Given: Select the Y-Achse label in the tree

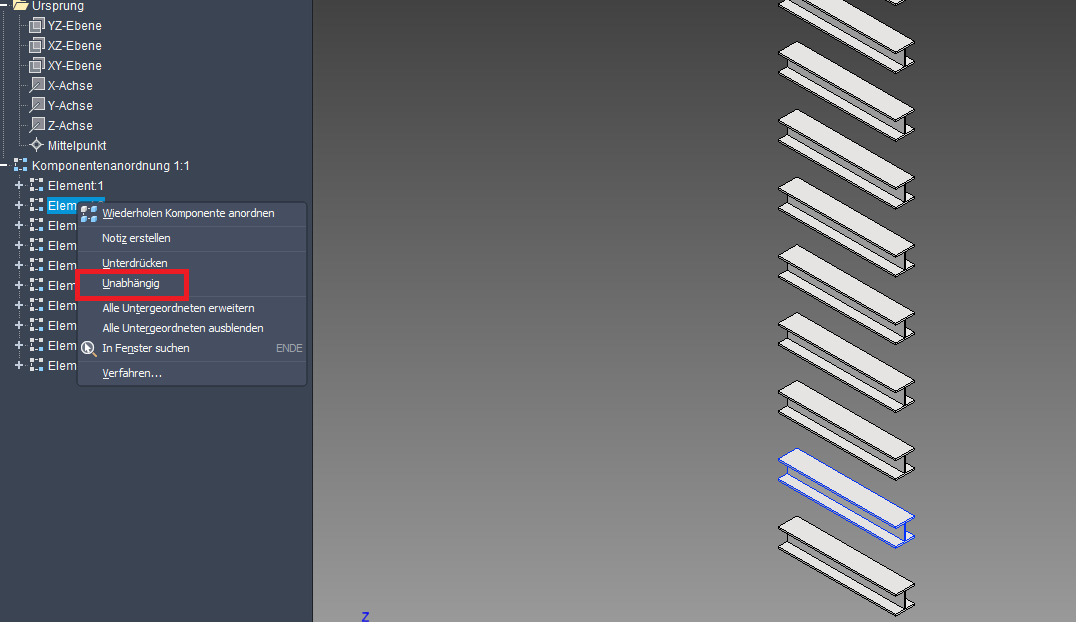Looking at the screenshot, I should tap(70, 105).
